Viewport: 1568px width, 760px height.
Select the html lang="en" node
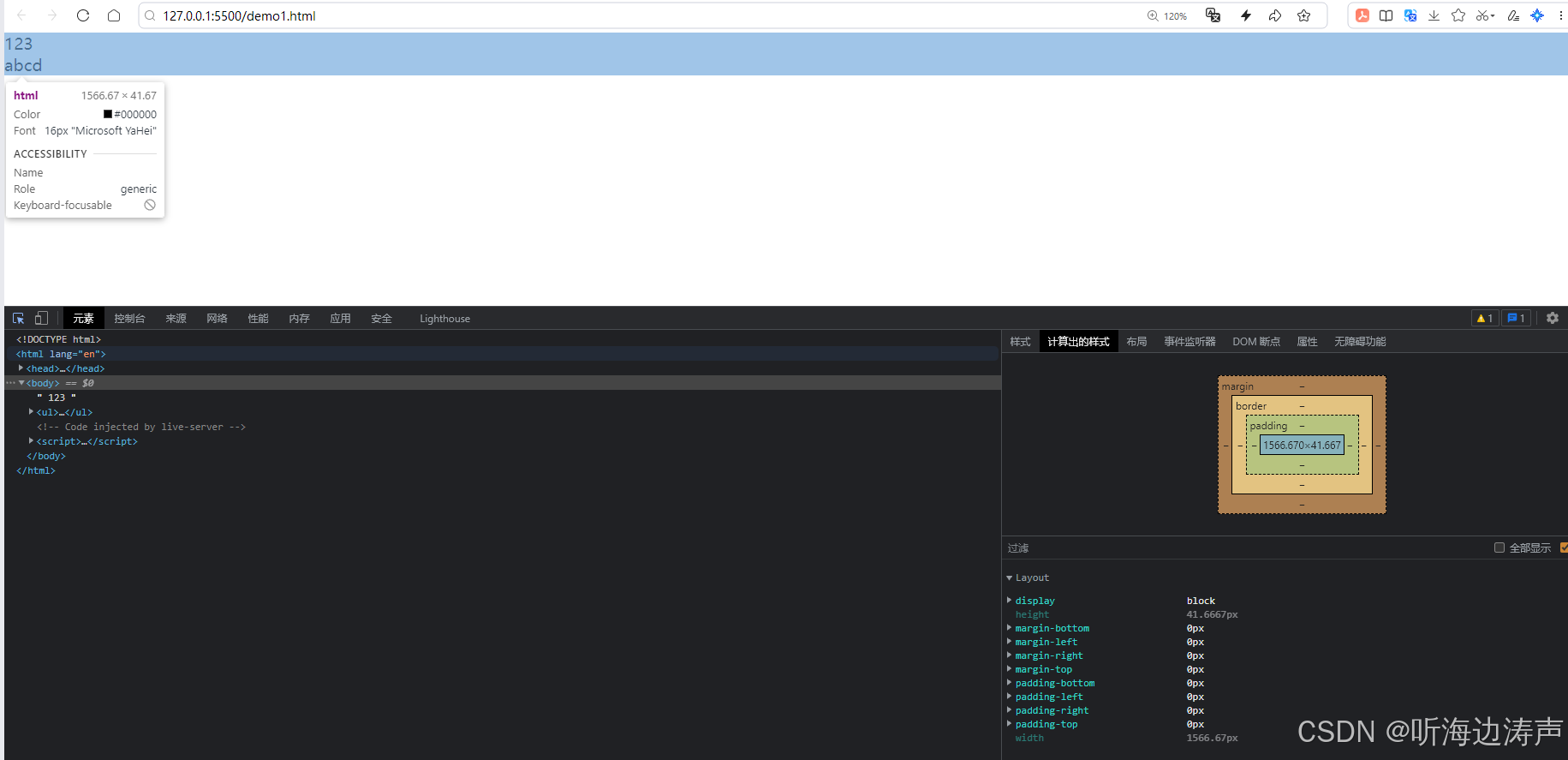61,354
